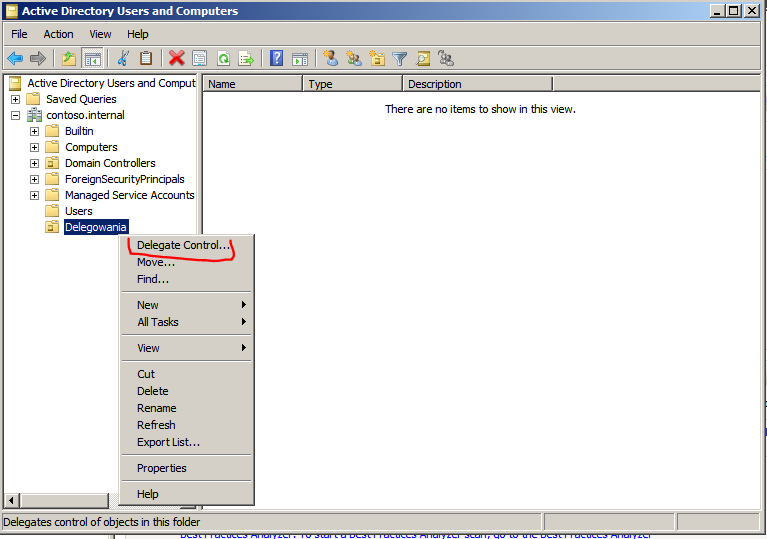This screenshot has width=767, height=539.
Task: Select Delete from context menu
Action: 187,391
